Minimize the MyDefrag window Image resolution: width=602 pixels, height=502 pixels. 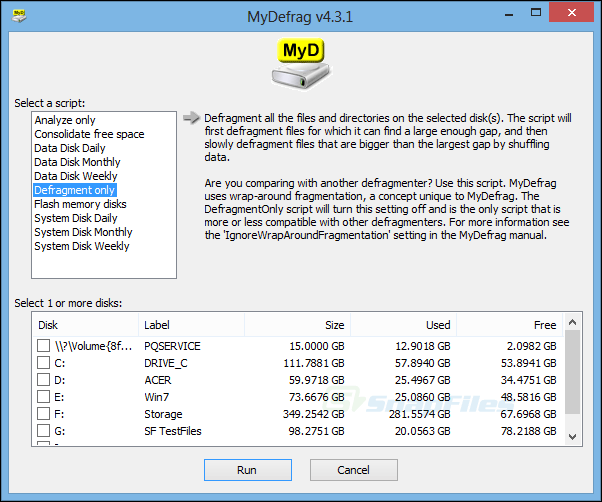click(x=509, y=14)
